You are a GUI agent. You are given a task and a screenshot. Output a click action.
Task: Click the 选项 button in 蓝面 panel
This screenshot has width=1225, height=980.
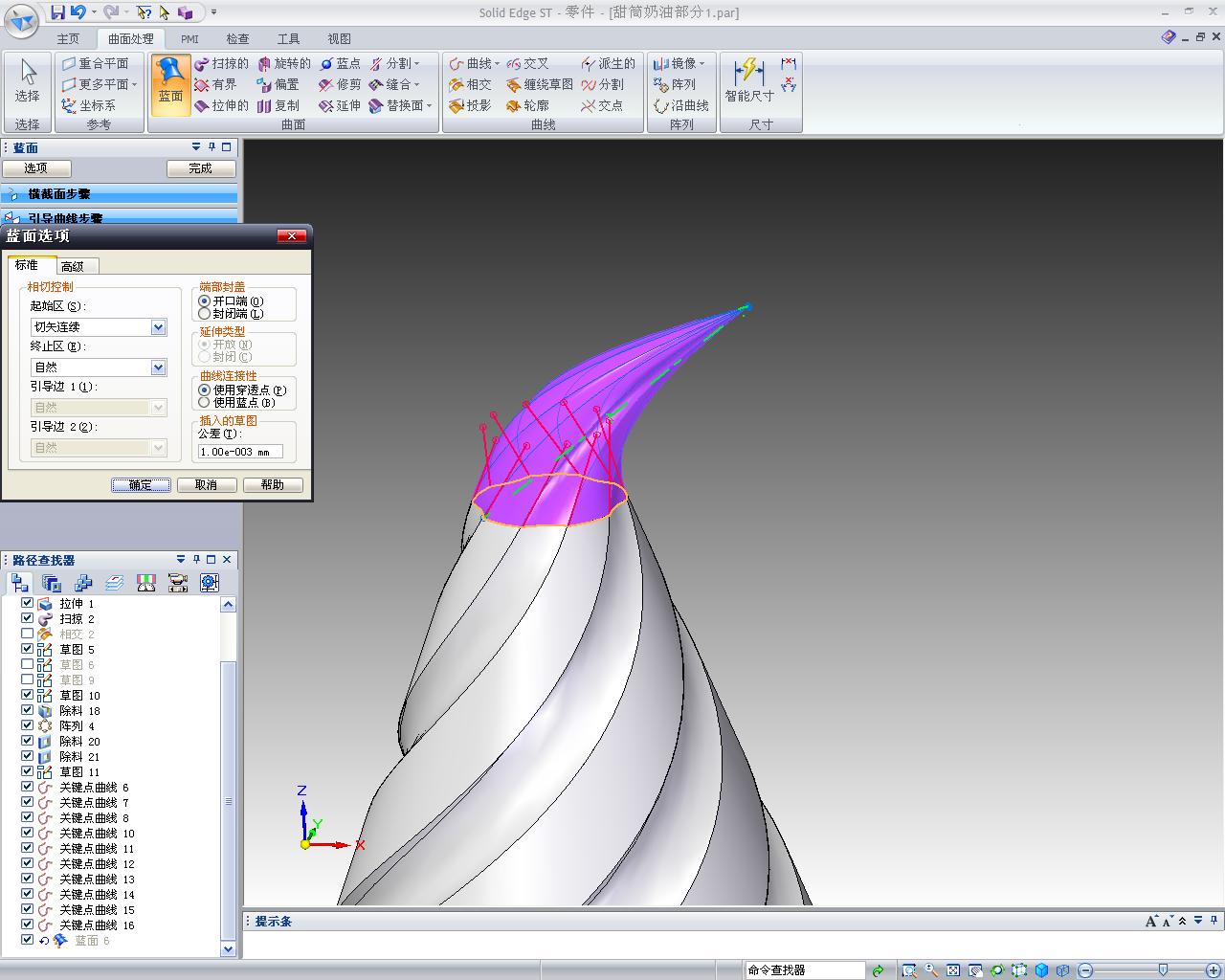(35, 168)
